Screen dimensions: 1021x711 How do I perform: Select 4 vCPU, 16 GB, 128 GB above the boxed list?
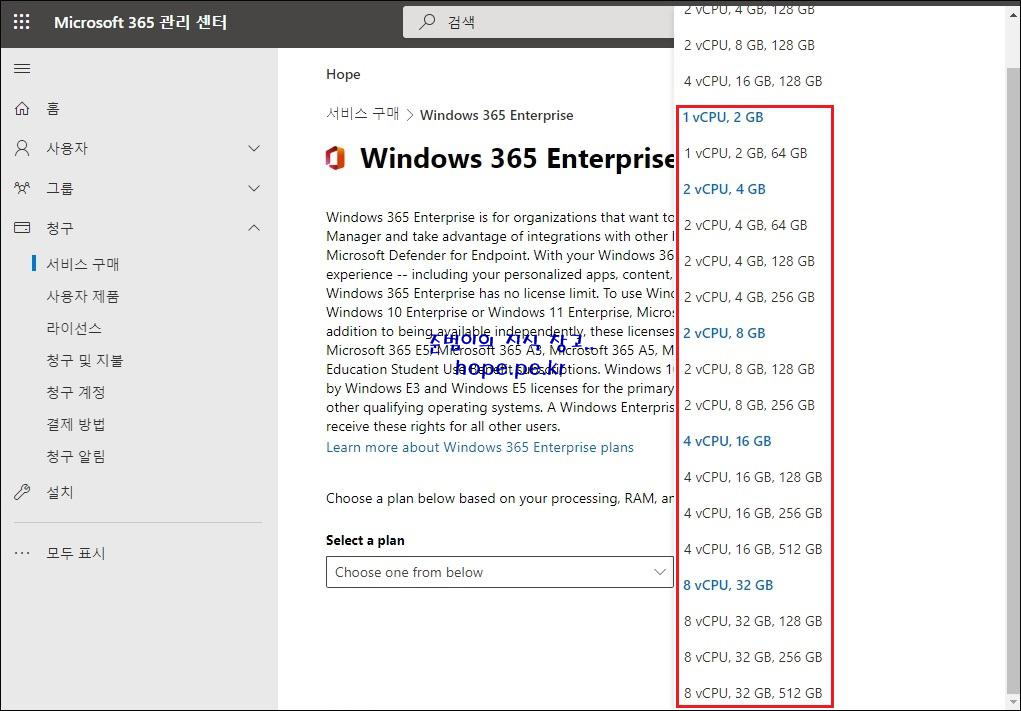753,81
